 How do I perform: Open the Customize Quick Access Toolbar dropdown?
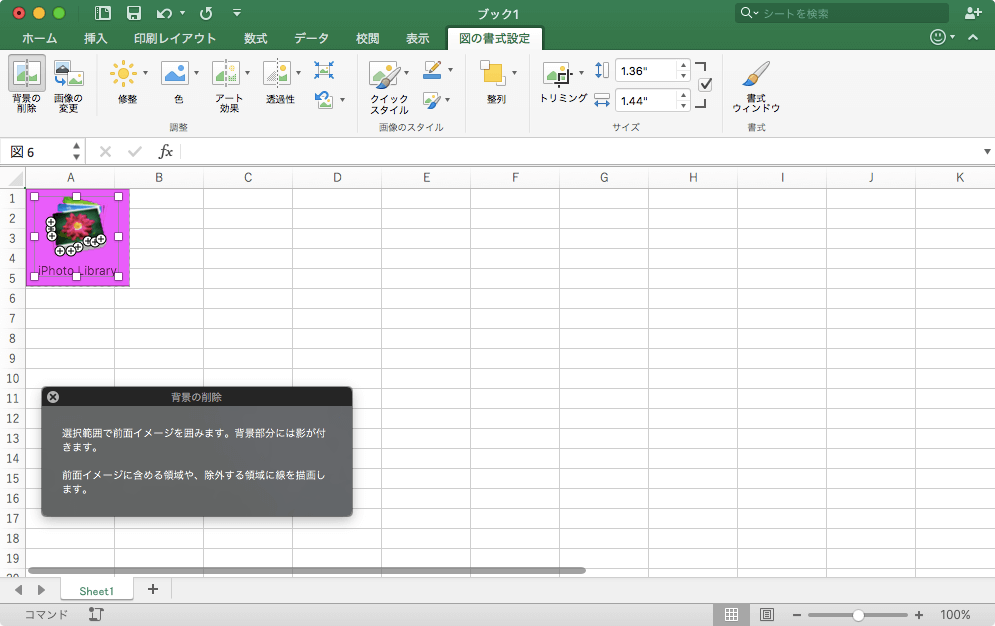point(237,13)
